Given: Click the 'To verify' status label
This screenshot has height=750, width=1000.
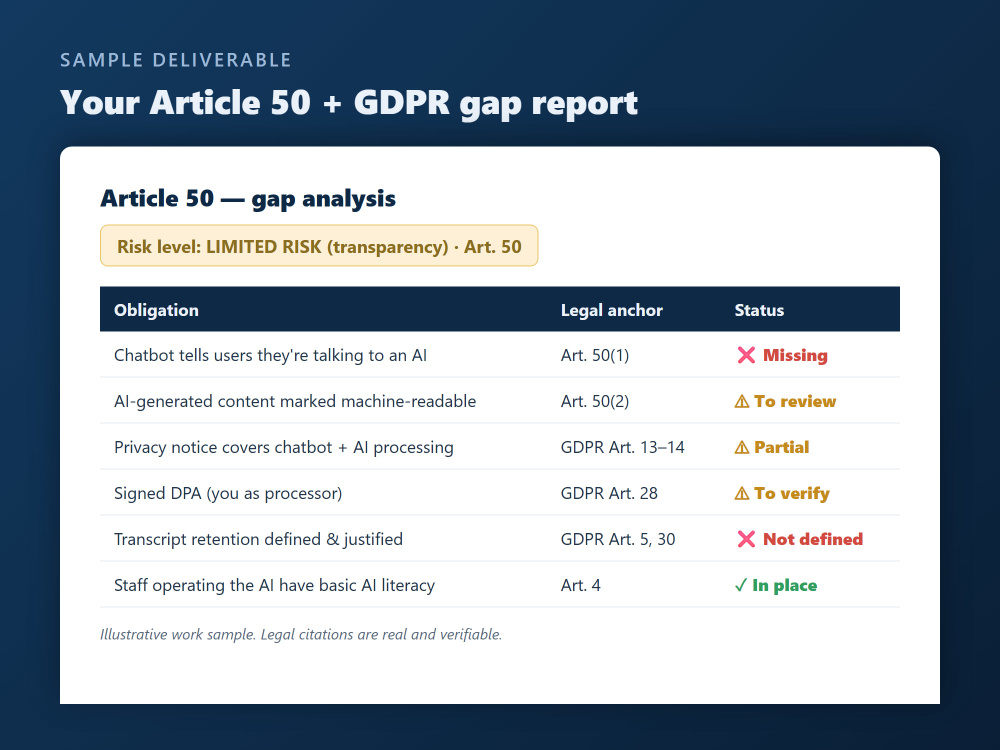Looking at the screenshot, I should pos(791,493).
